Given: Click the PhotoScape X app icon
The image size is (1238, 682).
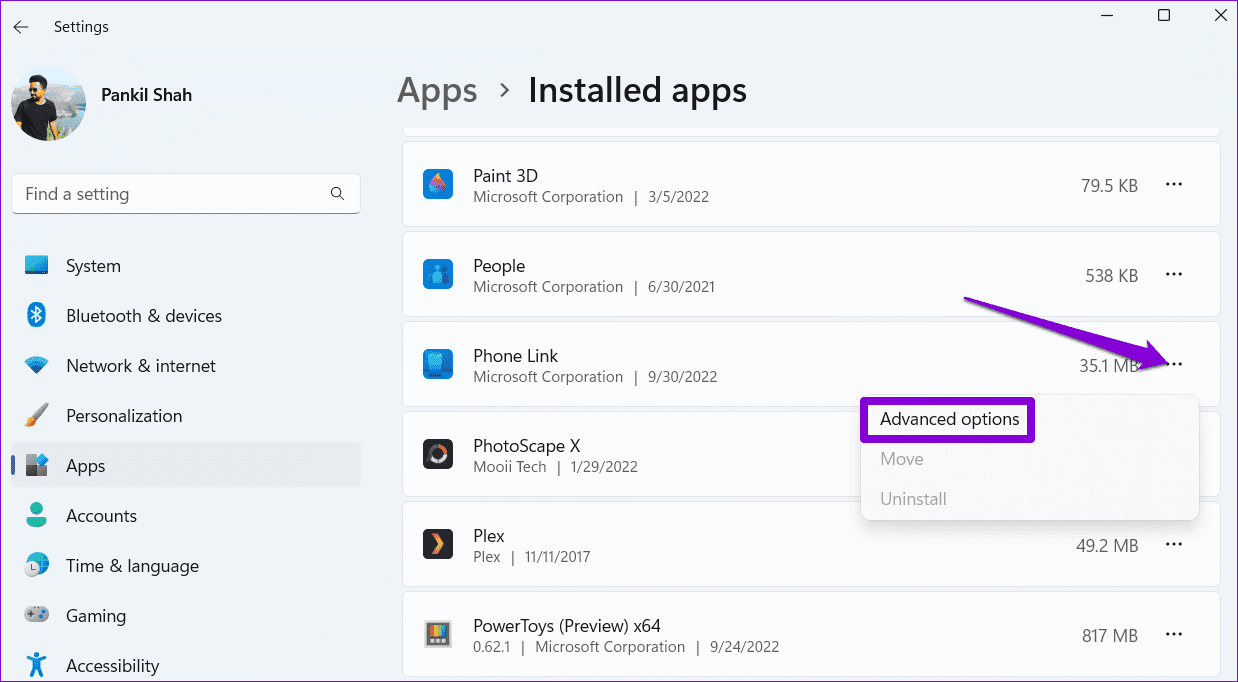Looking at the screenshot, I should 438,454.
